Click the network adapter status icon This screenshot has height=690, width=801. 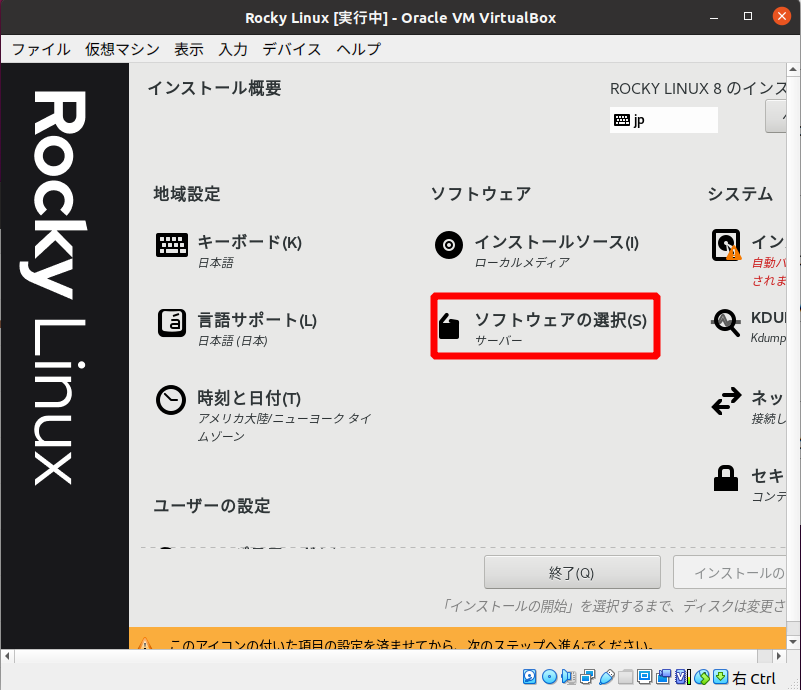click(587, 677)
